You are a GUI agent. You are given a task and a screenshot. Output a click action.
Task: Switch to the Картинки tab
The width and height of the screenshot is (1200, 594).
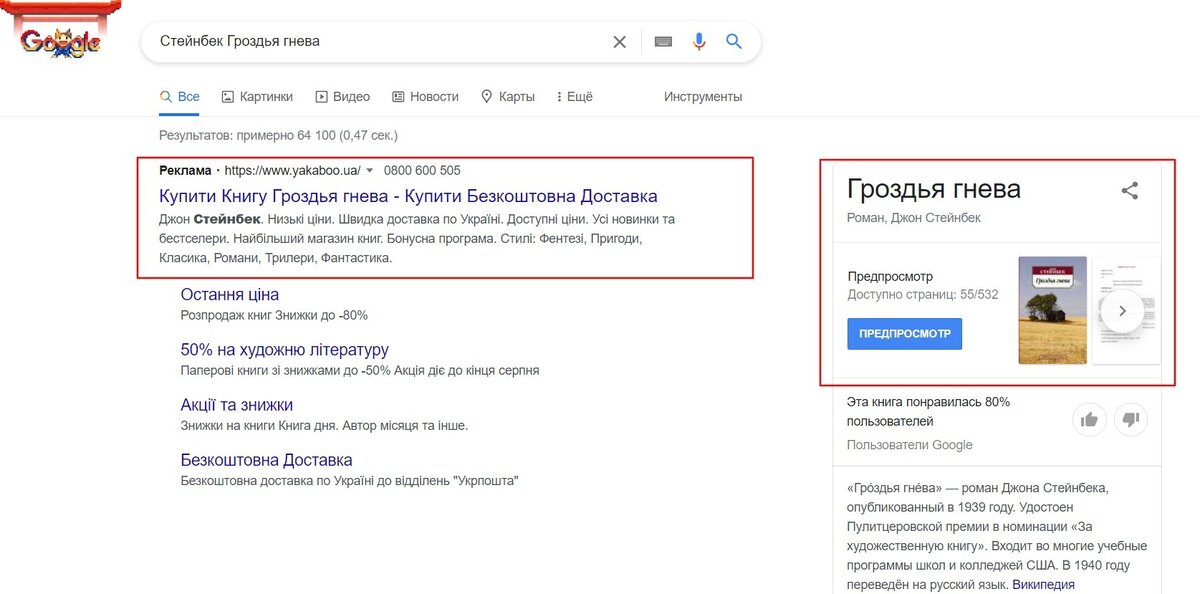click(x=257, y=97)
